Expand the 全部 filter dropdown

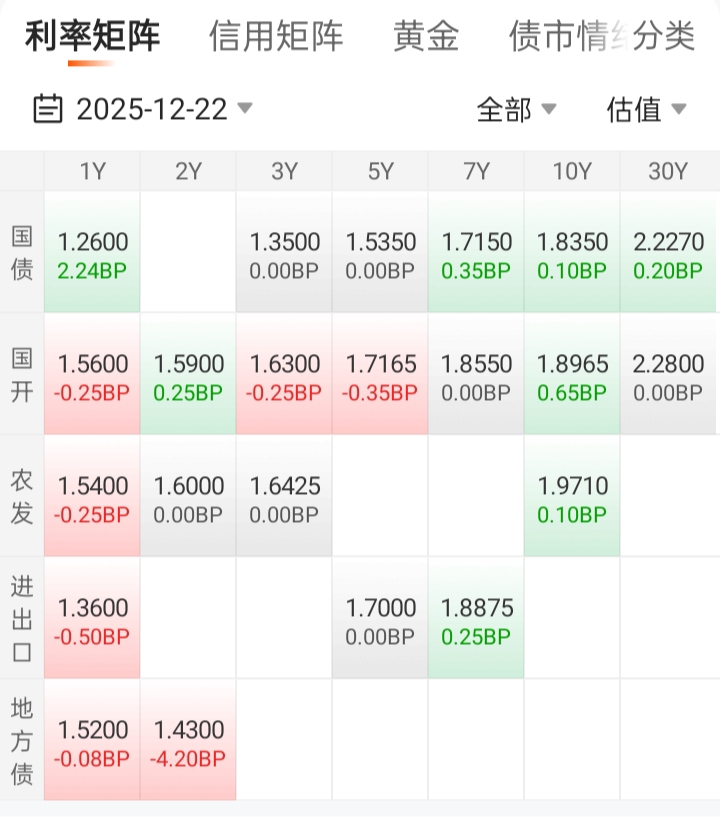(x=516, y=109)
